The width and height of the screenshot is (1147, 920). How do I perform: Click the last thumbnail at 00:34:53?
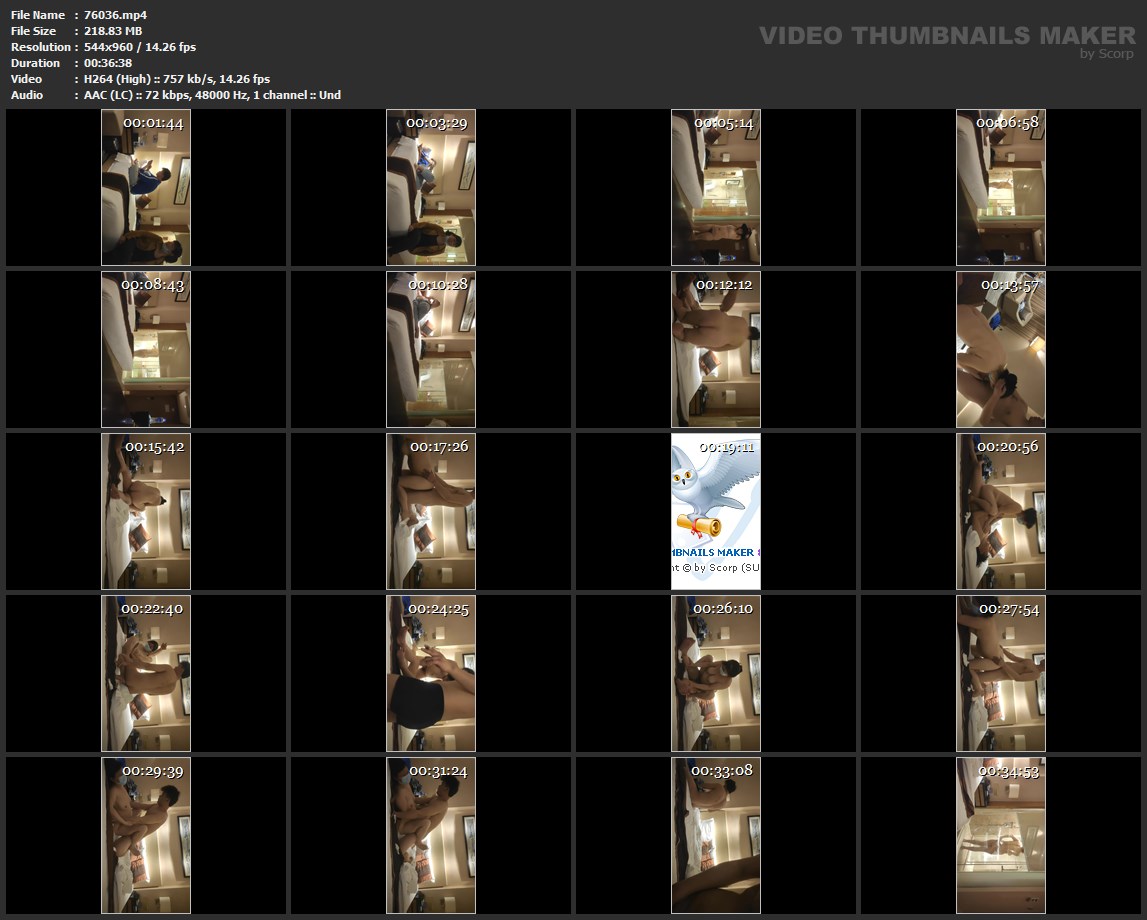(1000, 835)
